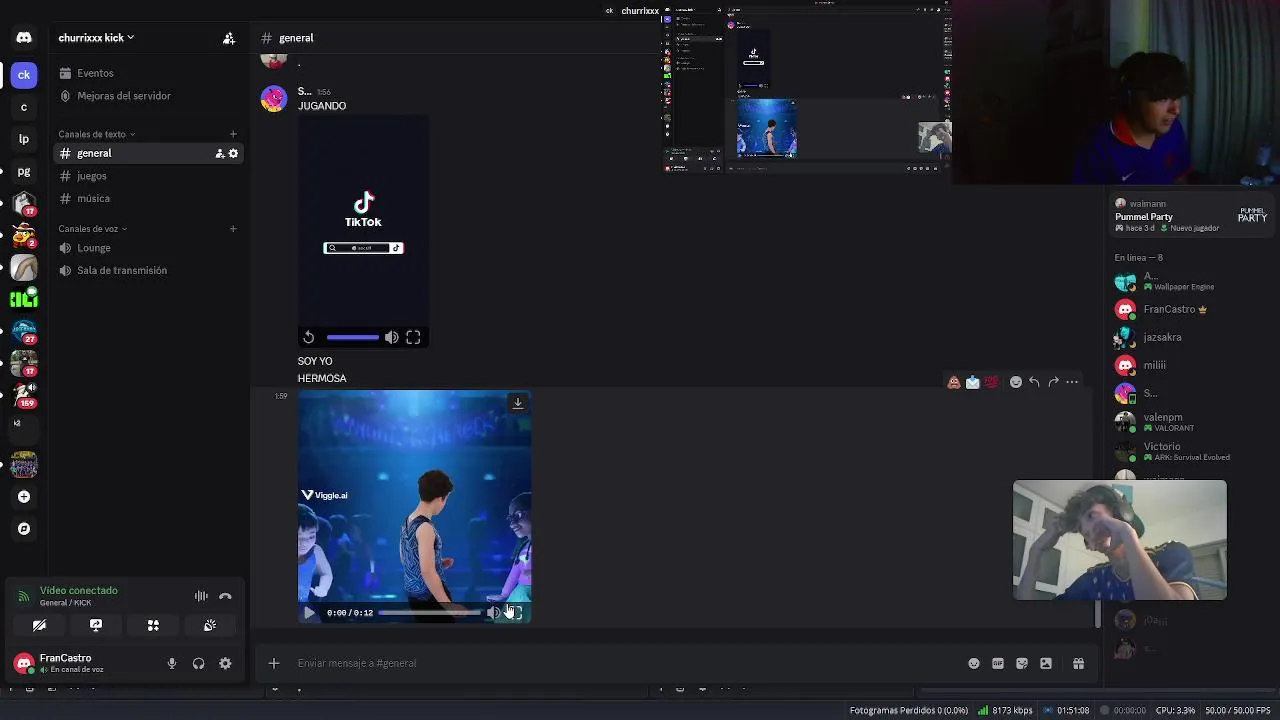Join the Lounge voice channel
Image resolution: width=1280 pixels, height=720 pixels.
[148, 248]
